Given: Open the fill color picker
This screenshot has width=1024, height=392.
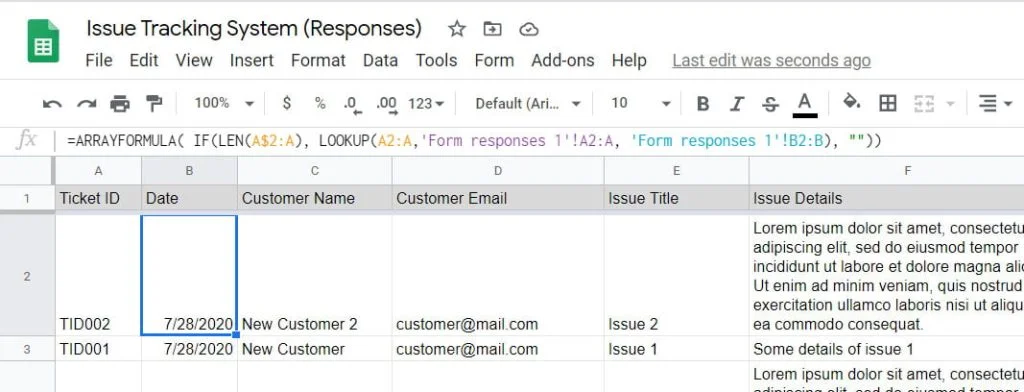Looking at the screenshot, I should point(852,103).
